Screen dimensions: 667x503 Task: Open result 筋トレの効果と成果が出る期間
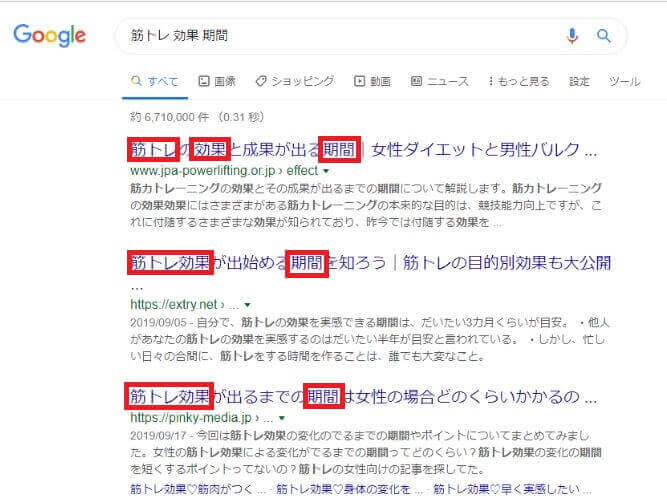tap(364, 149)
